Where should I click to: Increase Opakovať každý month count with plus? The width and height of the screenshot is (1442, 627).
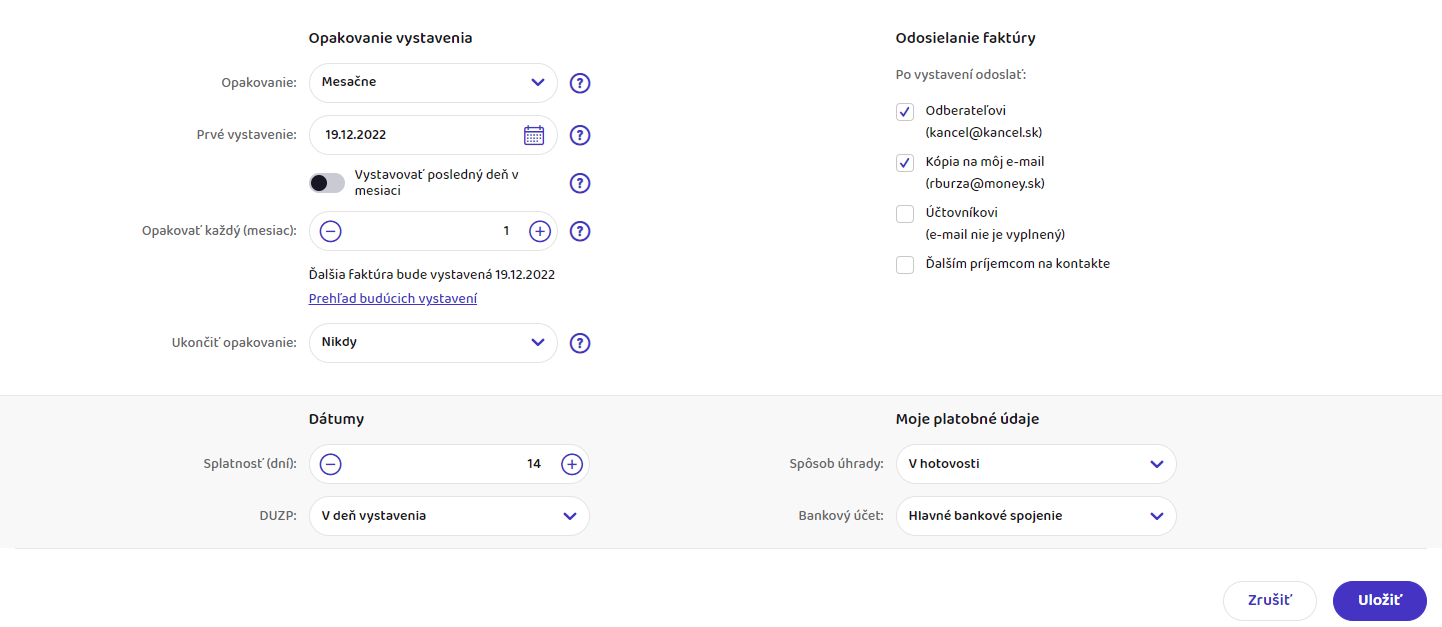click(540, 231)
